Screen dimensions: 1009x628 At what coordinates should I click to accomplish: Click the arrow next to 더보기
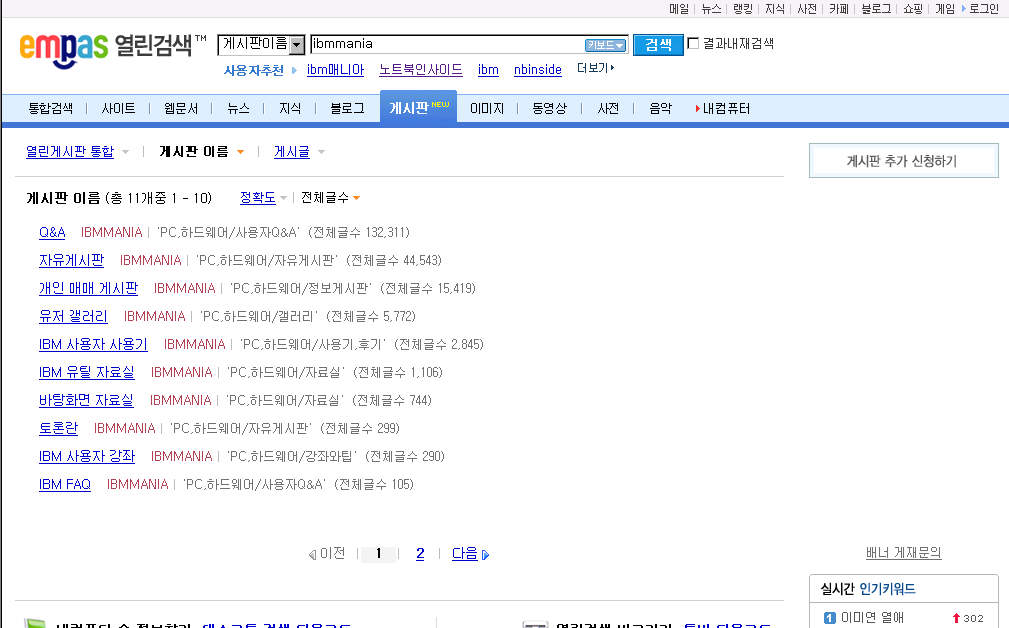coord(612,69)
